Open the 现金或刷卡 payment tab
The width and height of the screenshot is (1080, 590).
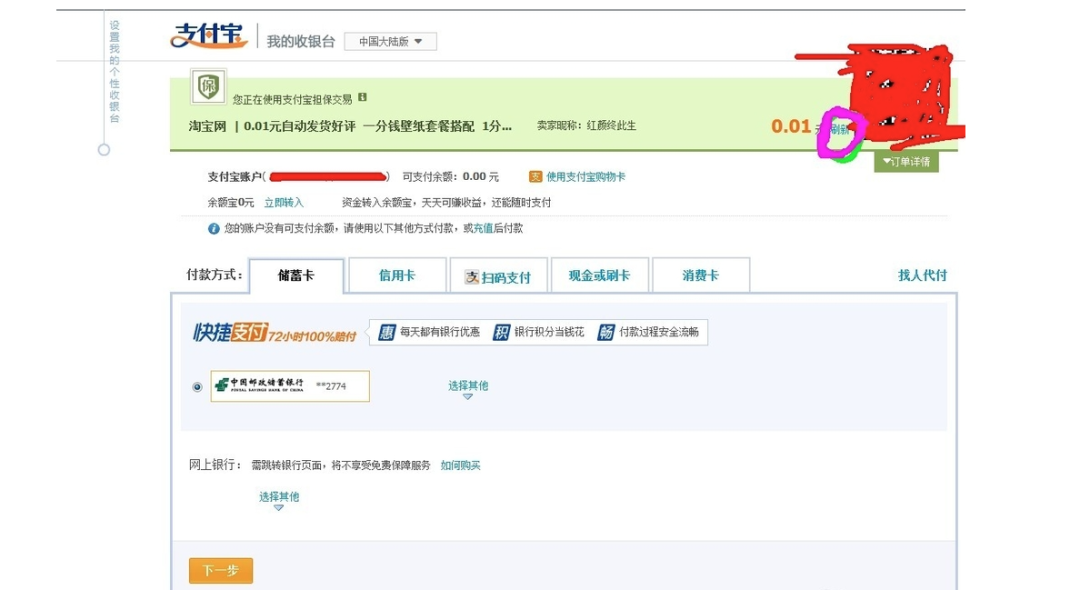click(600, 274)
